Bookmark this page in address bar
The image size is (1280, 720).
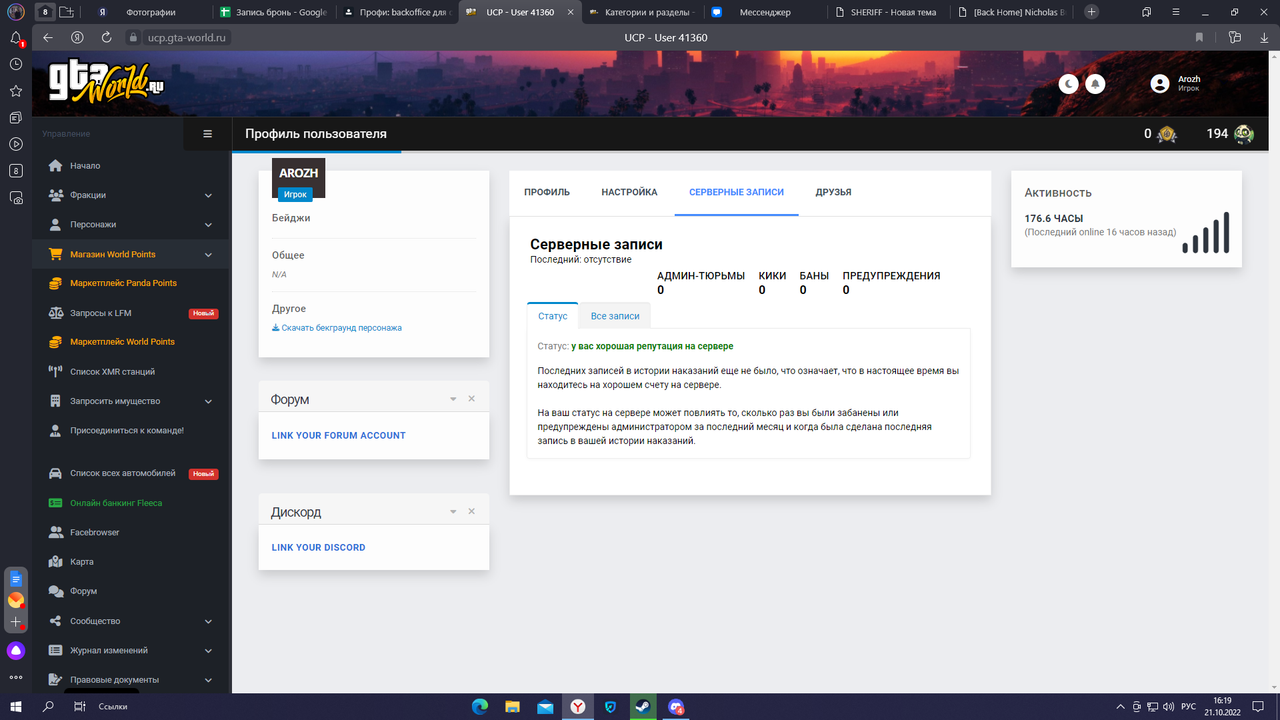[1200, 38]
